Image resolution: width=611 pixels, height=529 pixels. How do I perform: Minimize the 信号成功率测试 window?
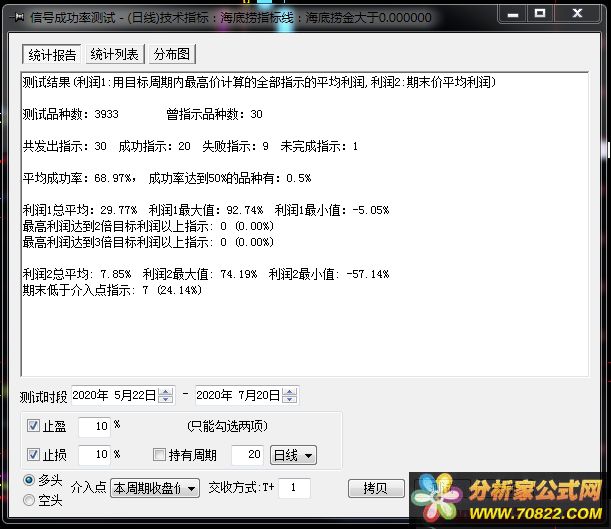click(513, 14)
